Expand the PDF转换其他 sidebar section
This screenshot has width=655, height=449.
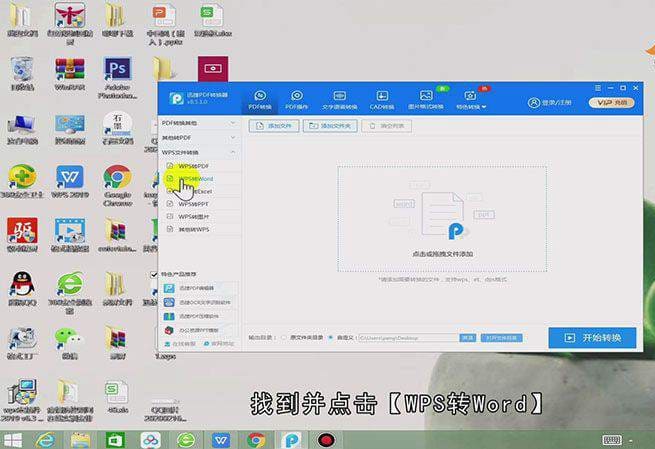click(199, 123)
